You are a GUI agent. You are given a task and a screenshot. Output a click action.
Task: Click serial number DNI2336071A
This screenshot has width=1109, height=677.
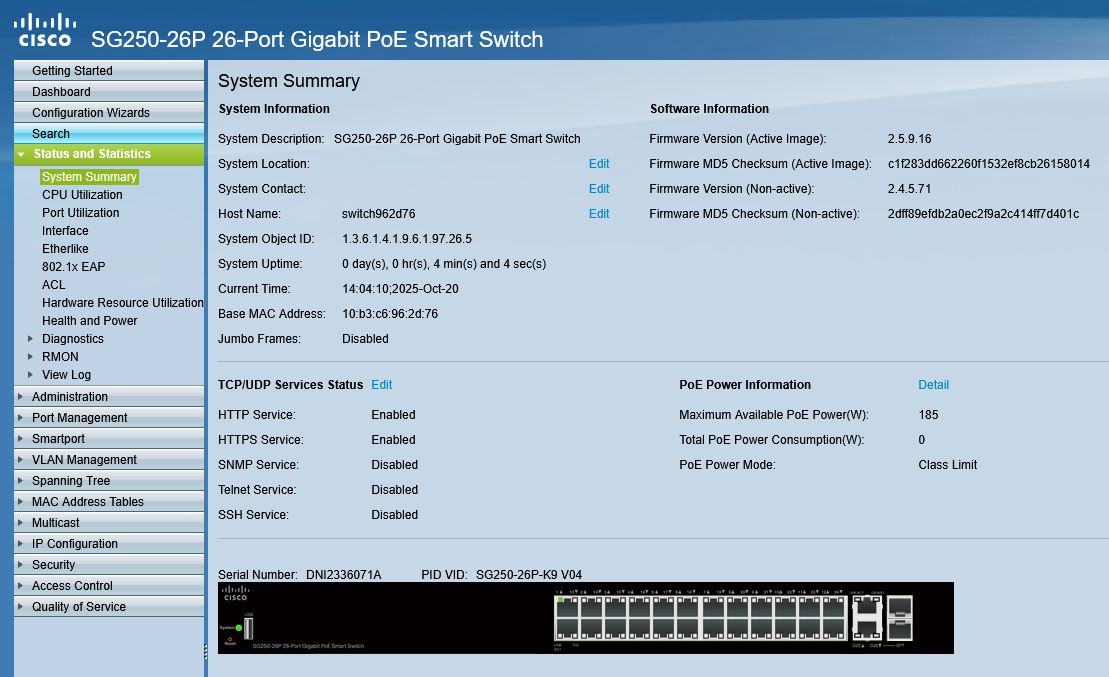pyautogui.click(x=344, y=574)
